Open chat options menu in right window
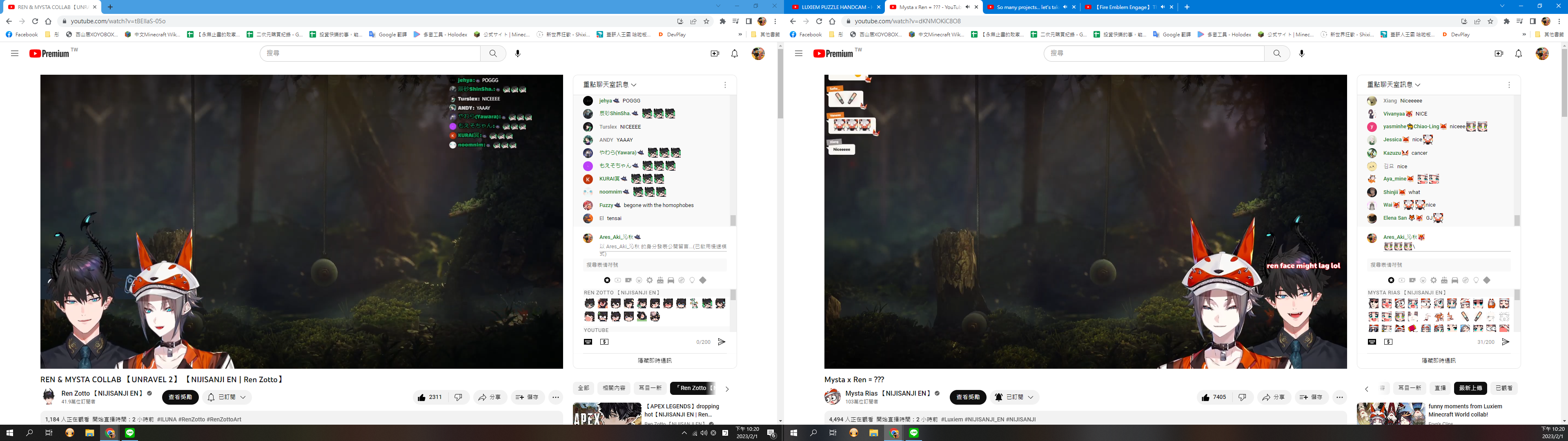The height and width of the screenshot is (441, 1568). tap(1509, 85)
